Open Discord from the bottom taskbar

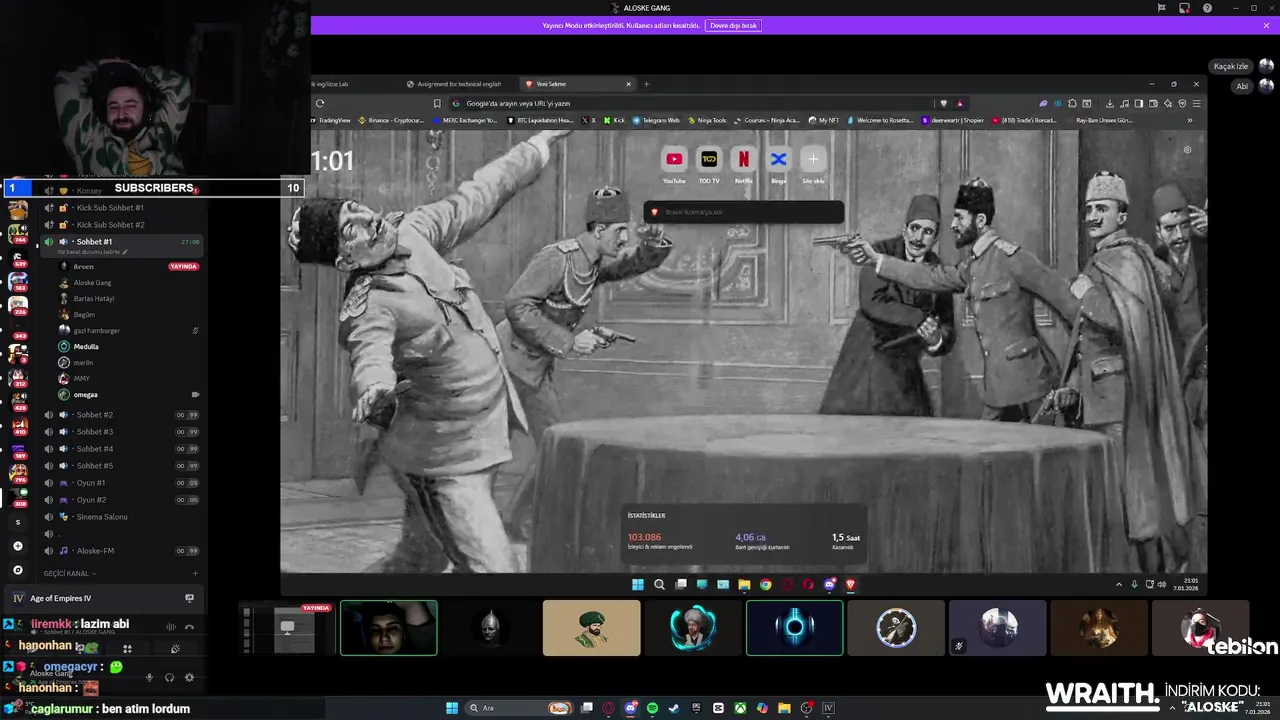(630, 708)
